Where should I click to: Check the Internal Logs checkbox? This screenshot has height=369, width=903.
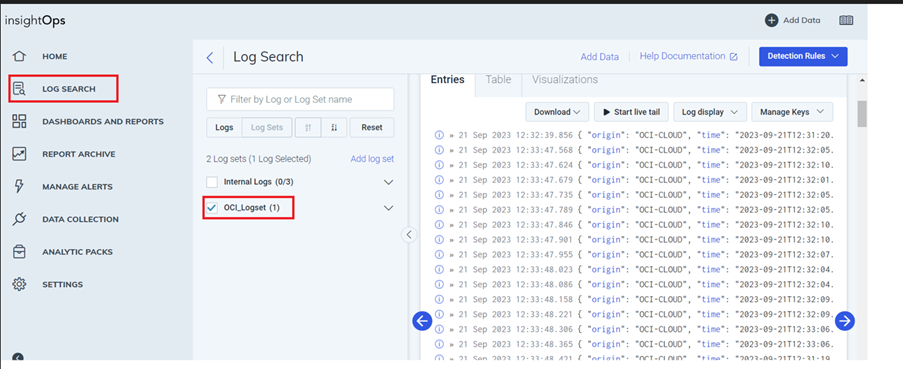coord(212,182)
